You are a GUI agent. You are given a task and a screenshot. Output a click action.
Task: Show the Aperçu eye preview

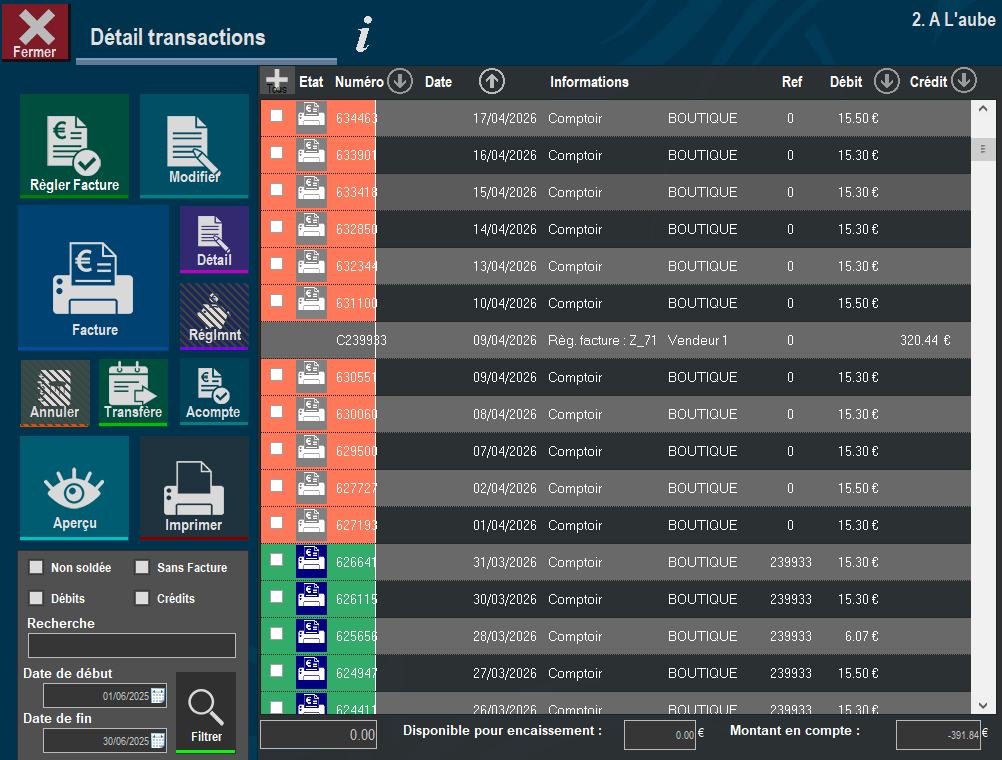pos(74,488)
